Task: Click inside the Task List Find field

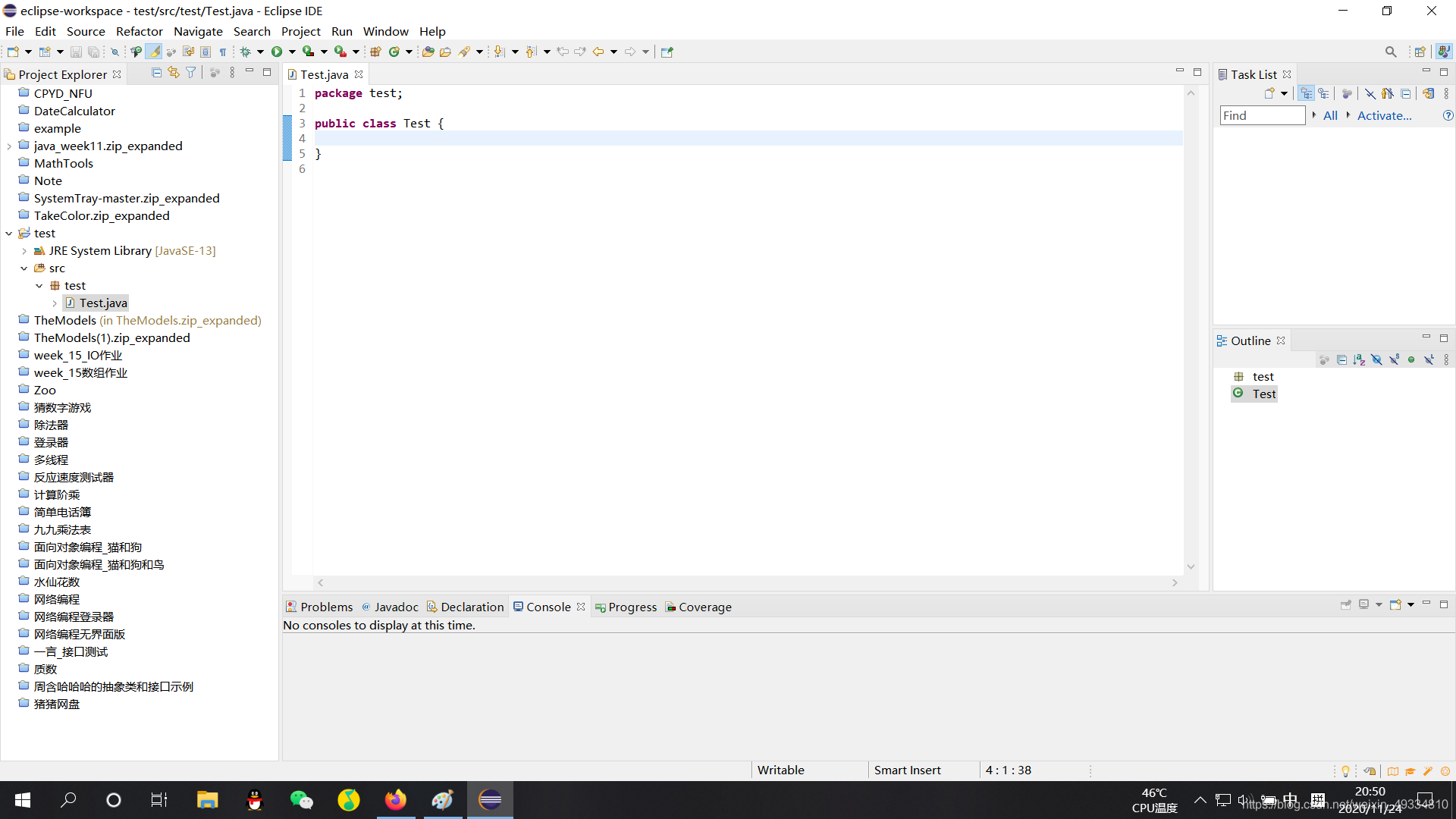Action: coord(1261,115)
